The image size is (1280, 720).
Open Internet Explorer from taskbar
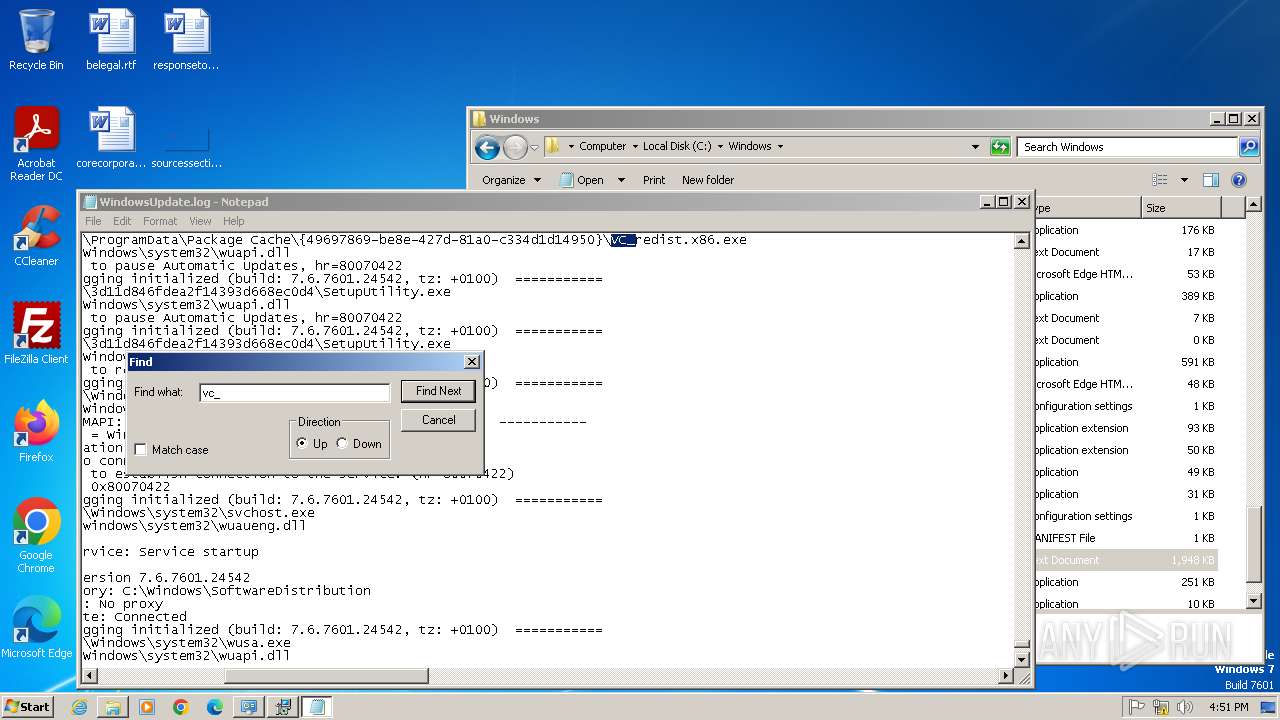pos(79,707)
